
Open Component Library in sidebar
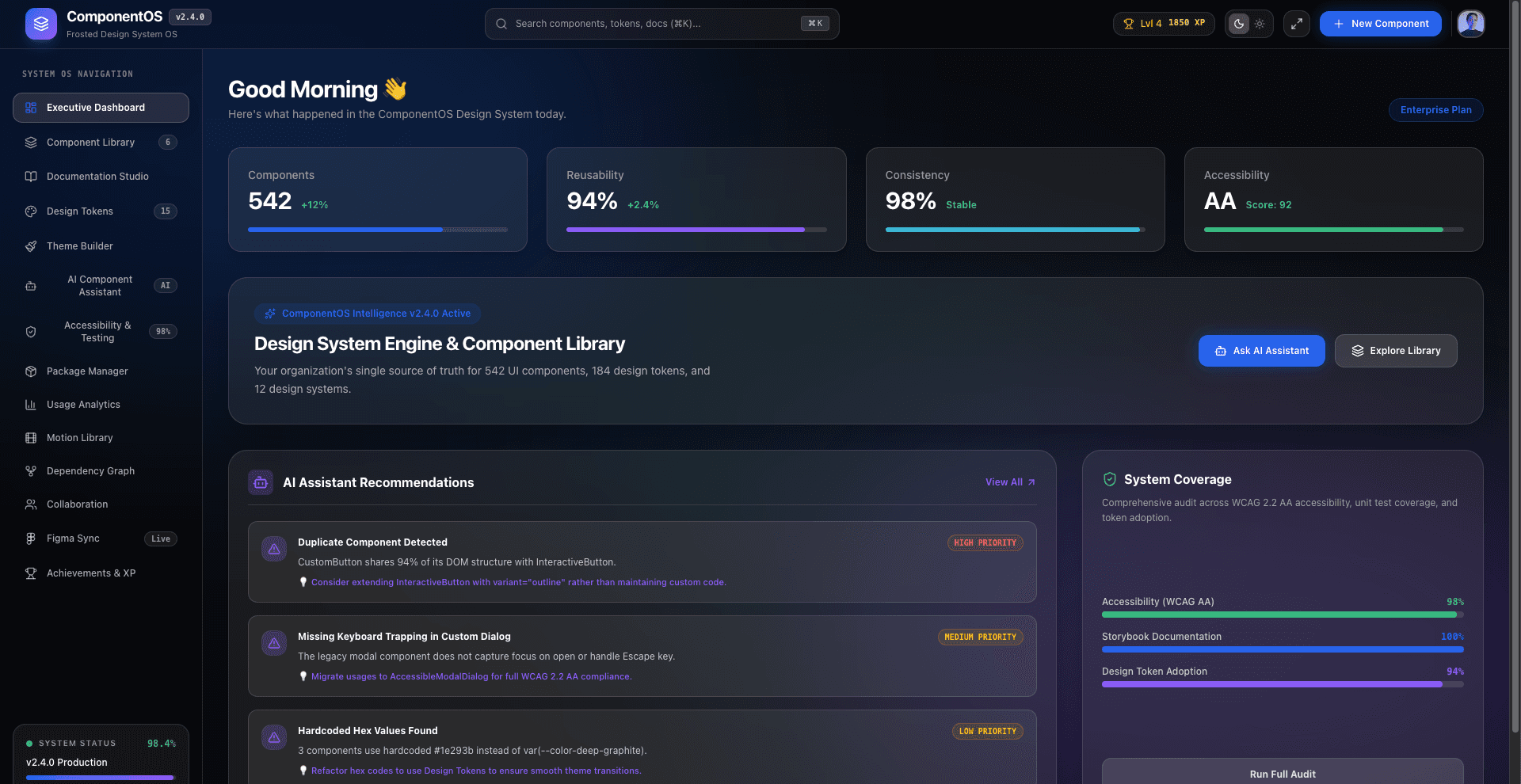click(x=101, y=143)
